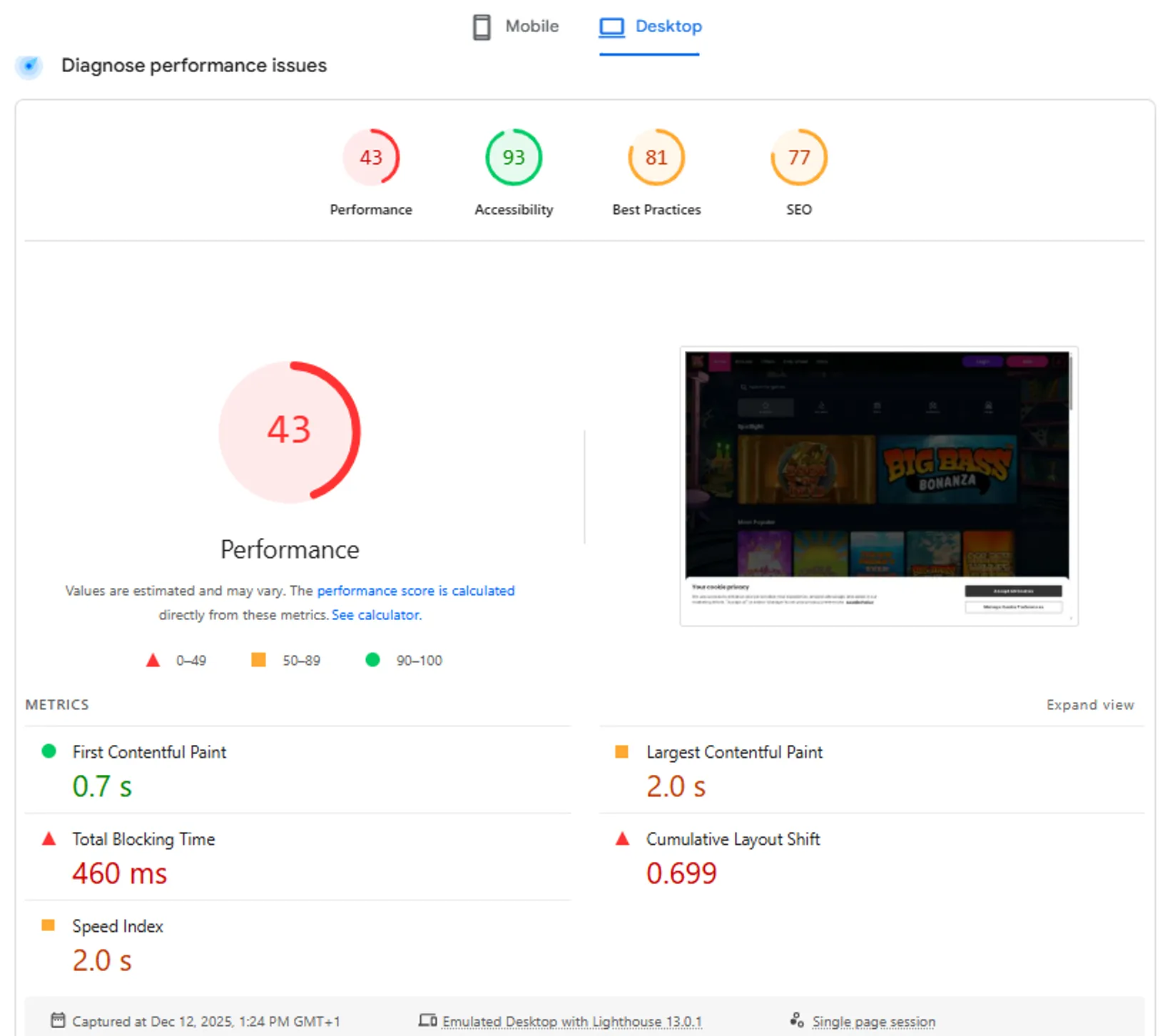
Task: Switch to the Mobile tab
Action: pos(531,26)
